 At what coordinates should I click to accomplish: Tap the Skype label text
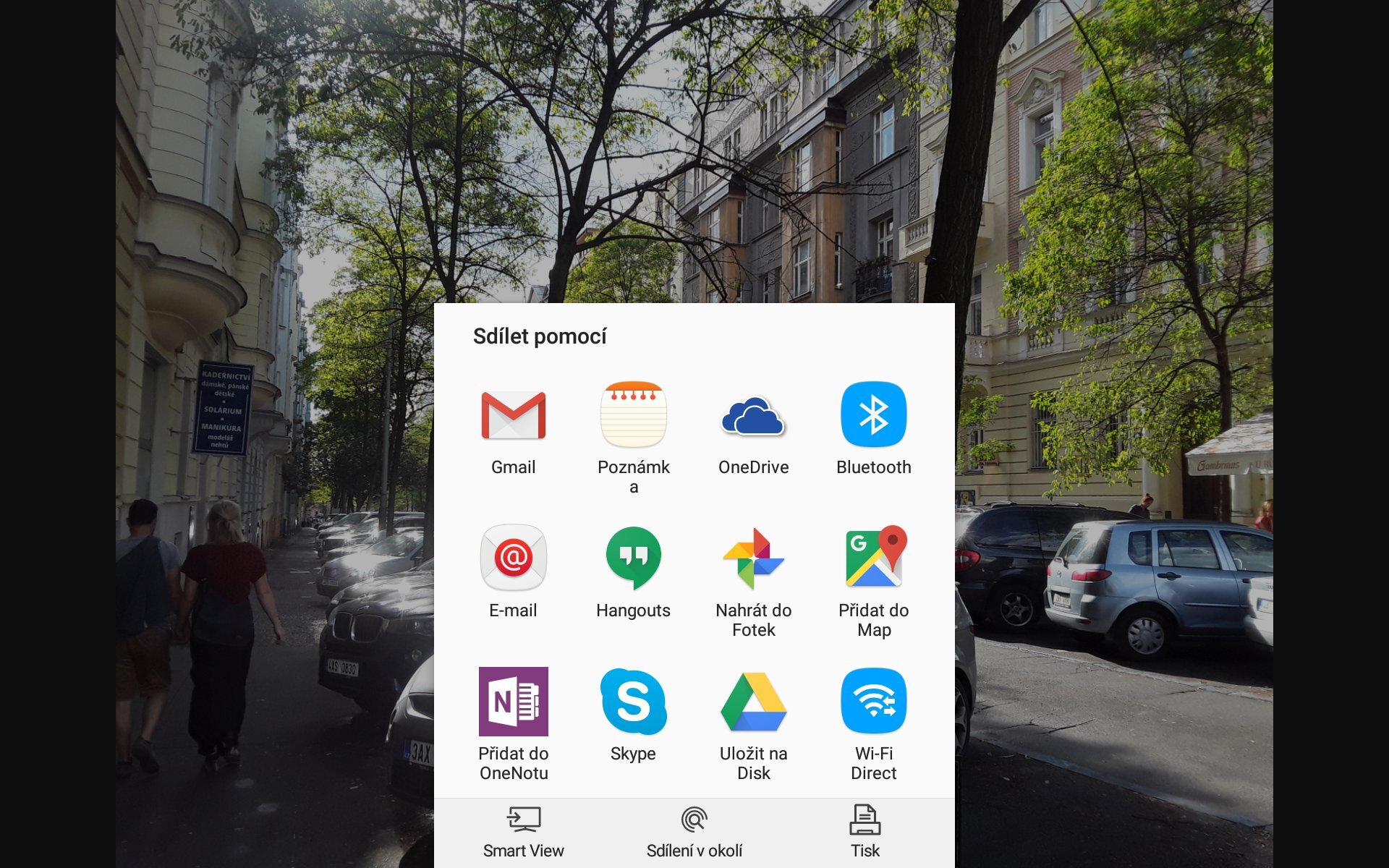(x=634, y=754)
